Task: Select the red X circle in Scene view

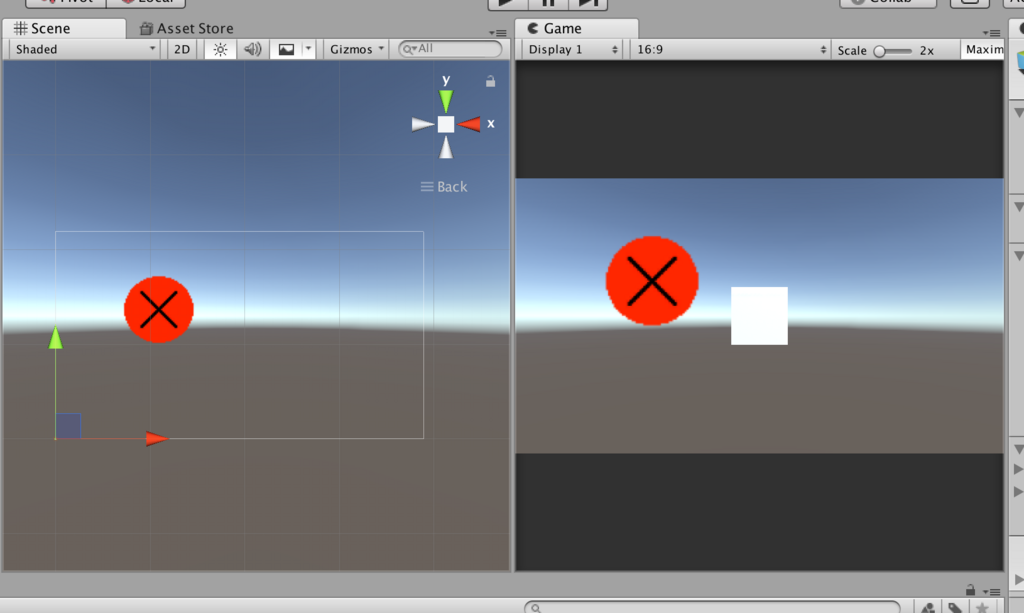Action: click(159, 309)
